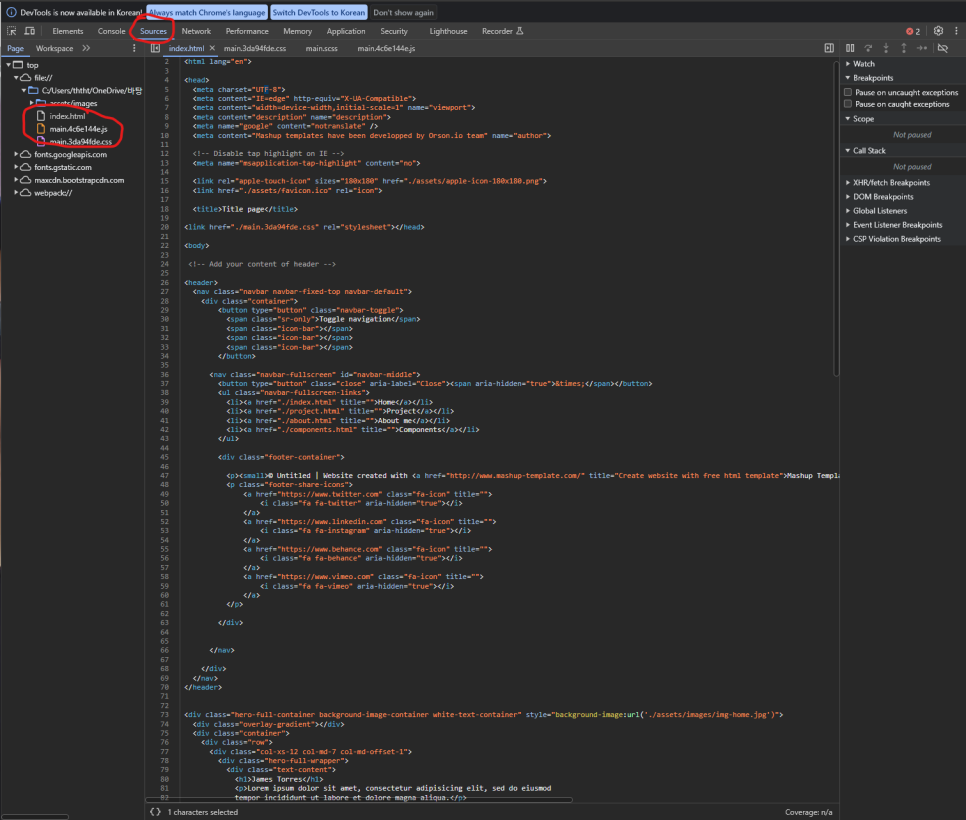Close the index.html editor tab
The image size is (966, 820).
tap(212, 48)
